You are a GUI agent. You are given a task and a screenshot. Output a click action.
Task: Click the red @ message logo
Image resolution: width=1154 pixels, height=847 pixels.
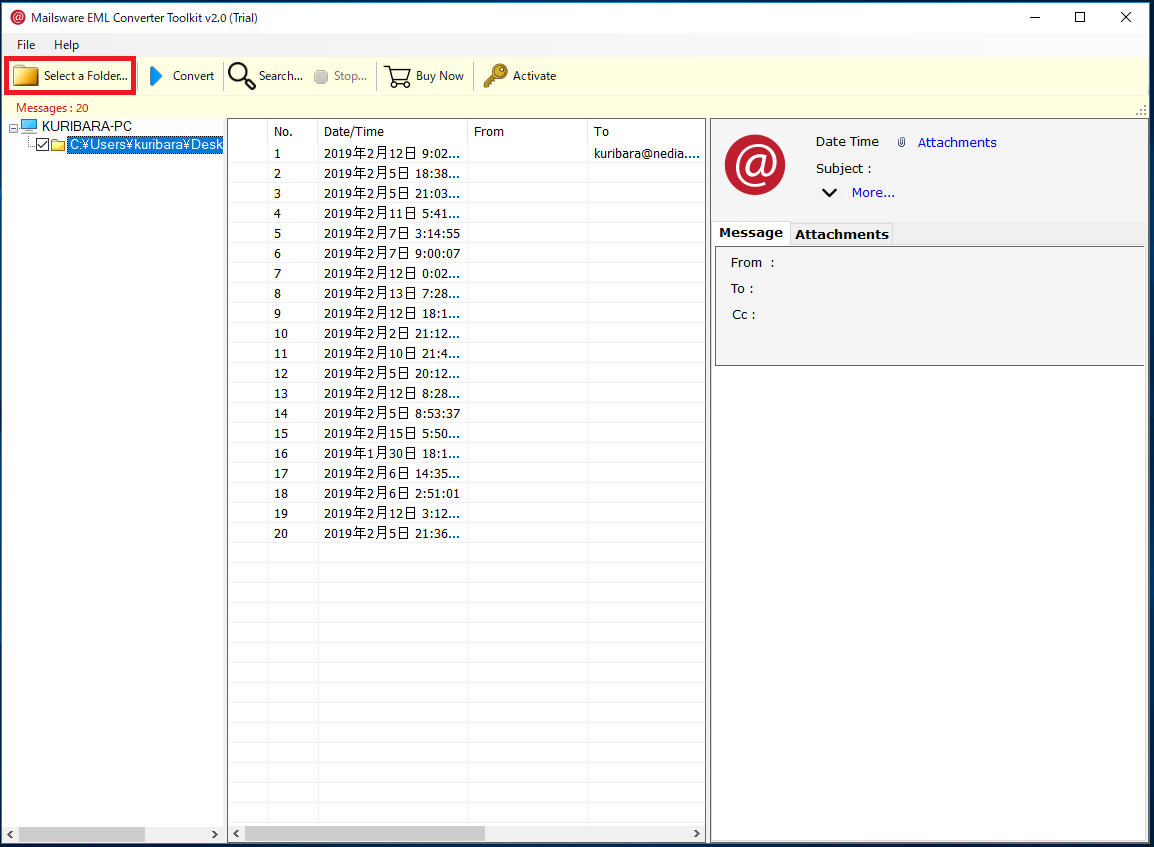(x=754, y=165)
